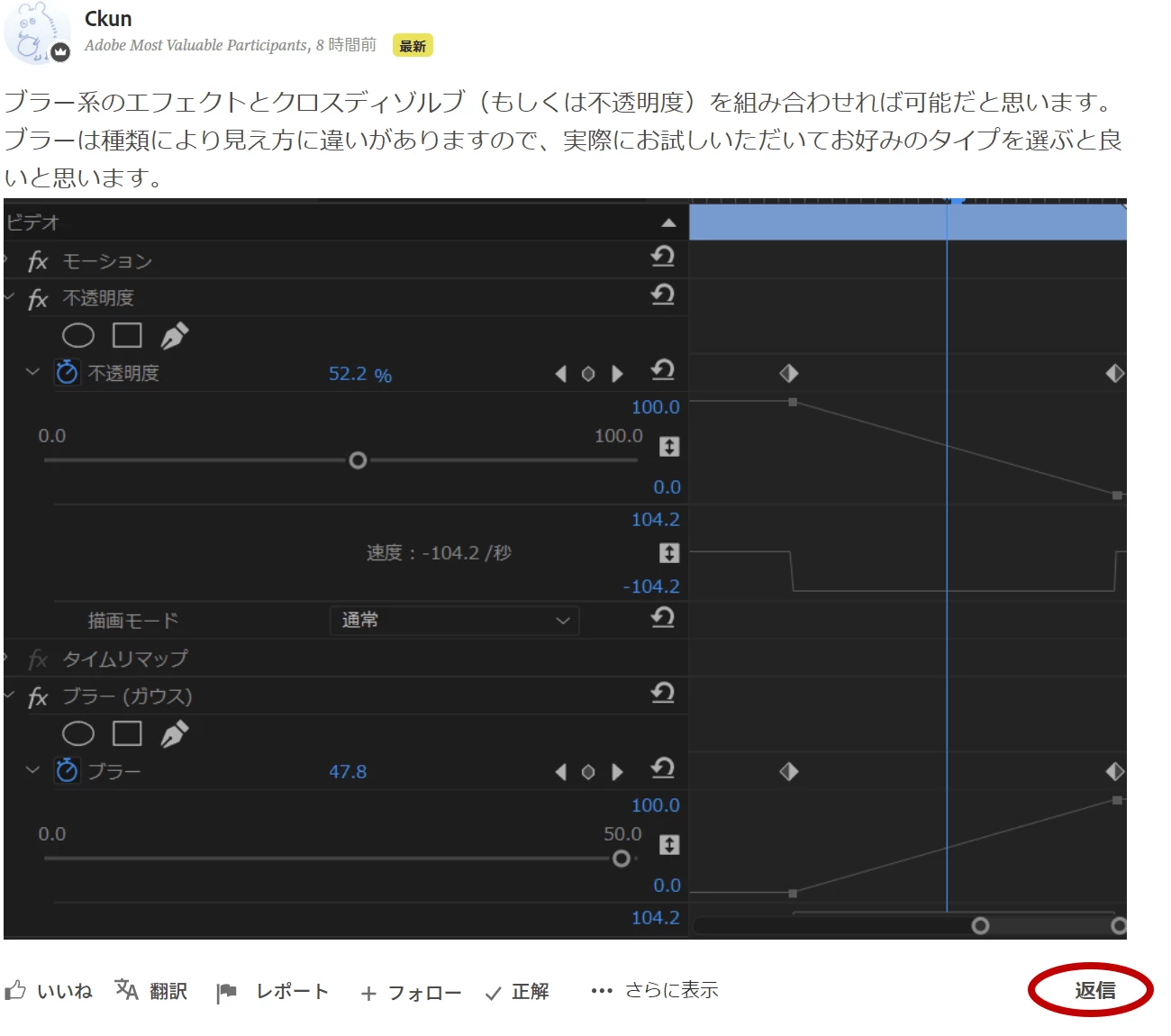
Task: Click Ckun's avatar picture
Action: point(36,32)
